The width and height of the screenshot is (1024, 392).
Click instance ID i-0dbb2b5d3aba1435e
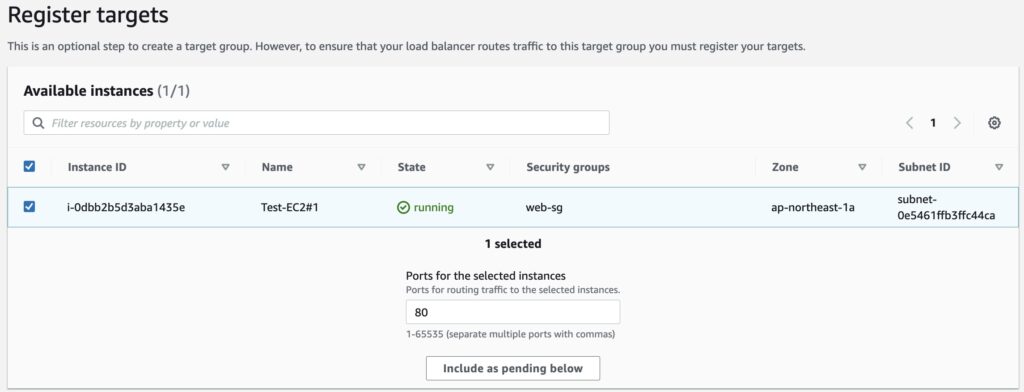tap(126, 208)
